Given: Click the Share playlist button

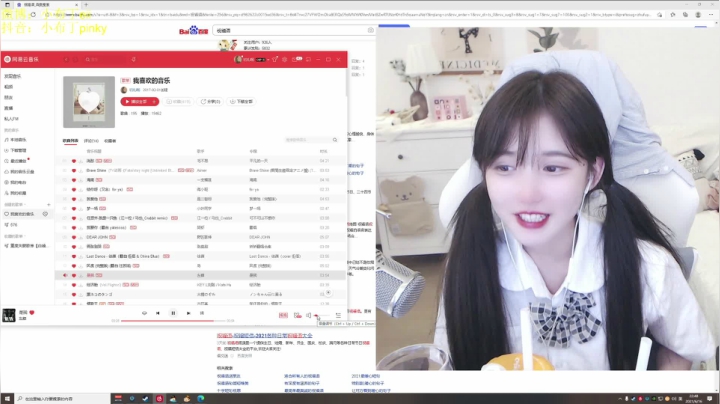Looking at the screenshot, I should pos(211,101).
